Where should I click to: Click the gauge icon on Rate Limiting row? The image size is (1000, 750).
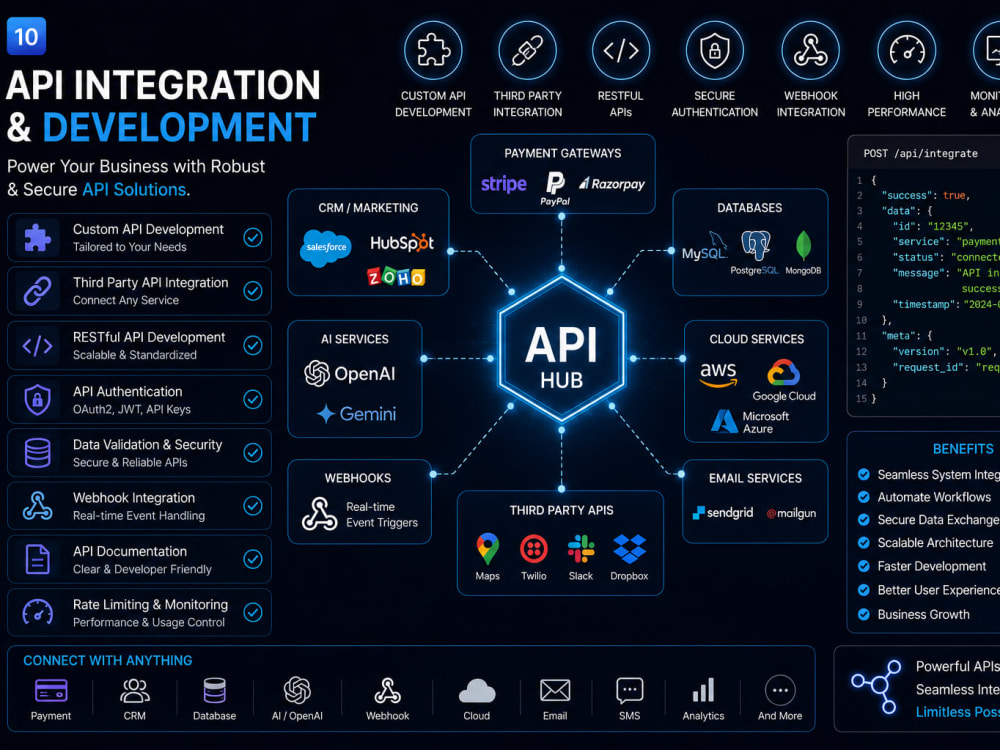click(38, 612)
